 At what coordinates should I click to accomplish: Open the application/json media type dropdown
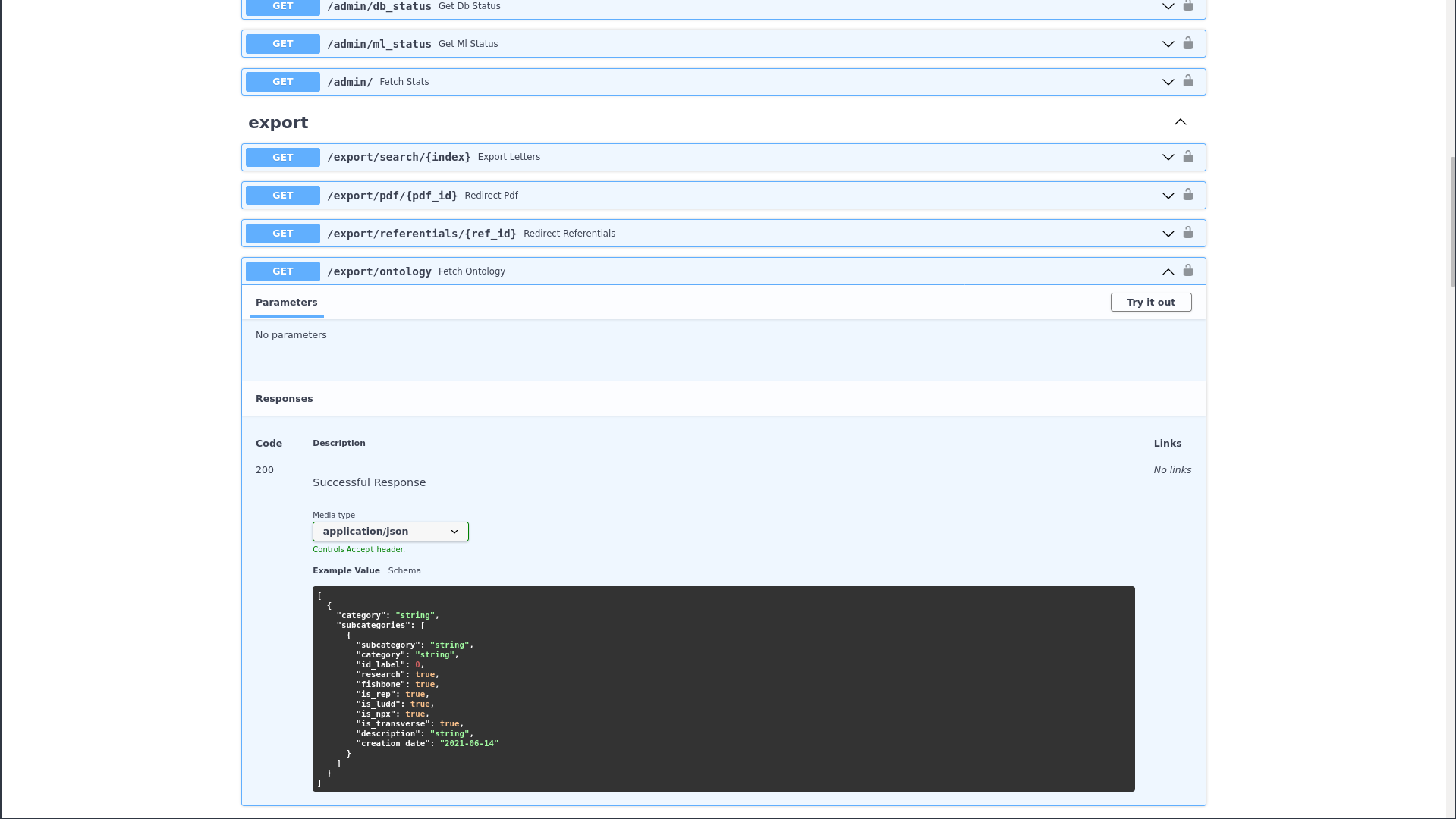point(391,532)
